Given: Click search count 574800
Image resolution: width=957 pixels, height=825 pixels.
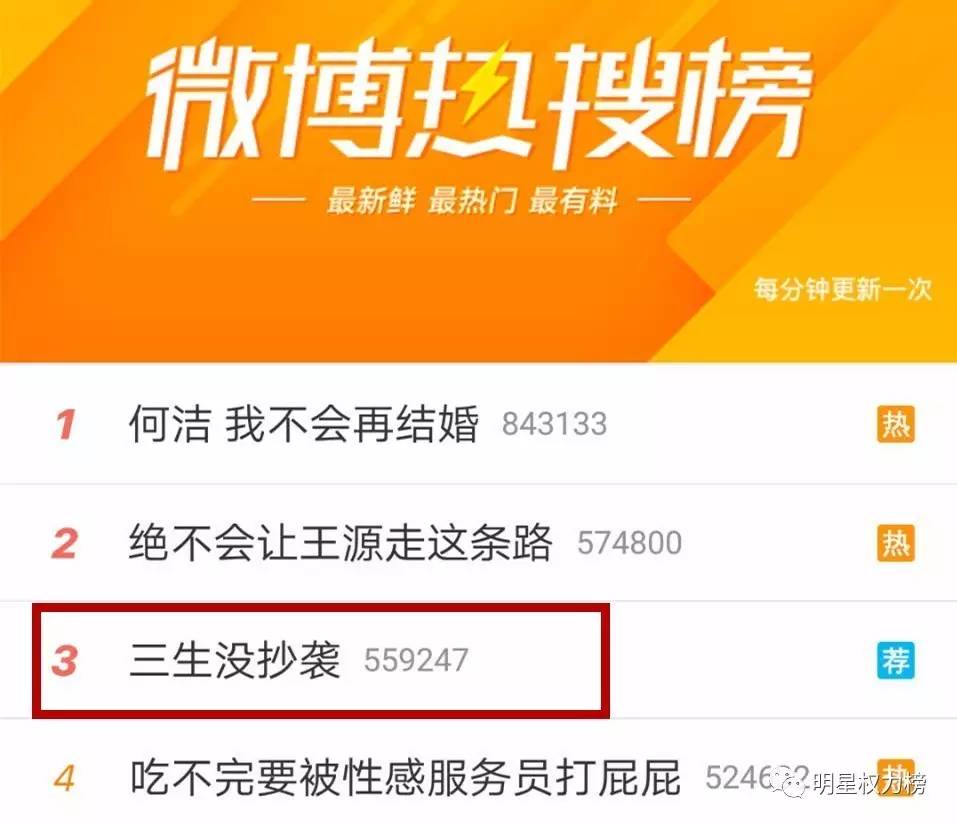Looking at the screenshot, I should (629, 543).
